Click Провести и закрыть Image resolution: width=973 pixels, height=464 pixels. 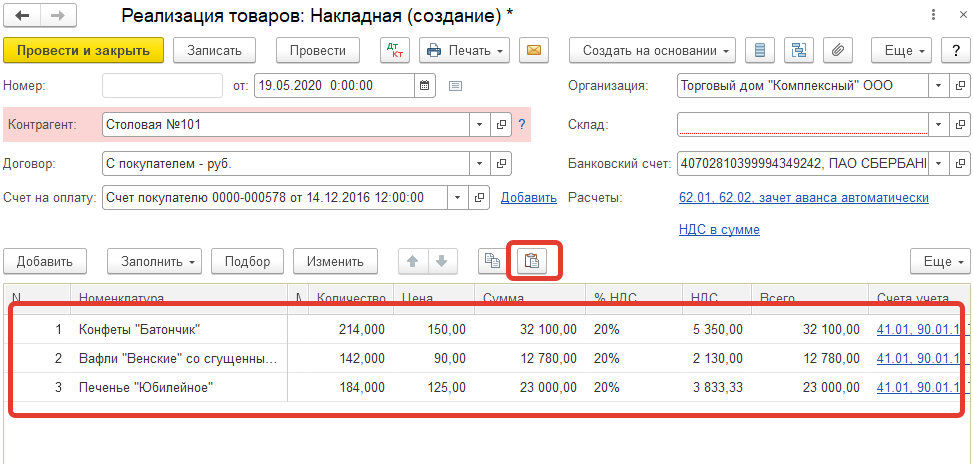click(83, 51)
